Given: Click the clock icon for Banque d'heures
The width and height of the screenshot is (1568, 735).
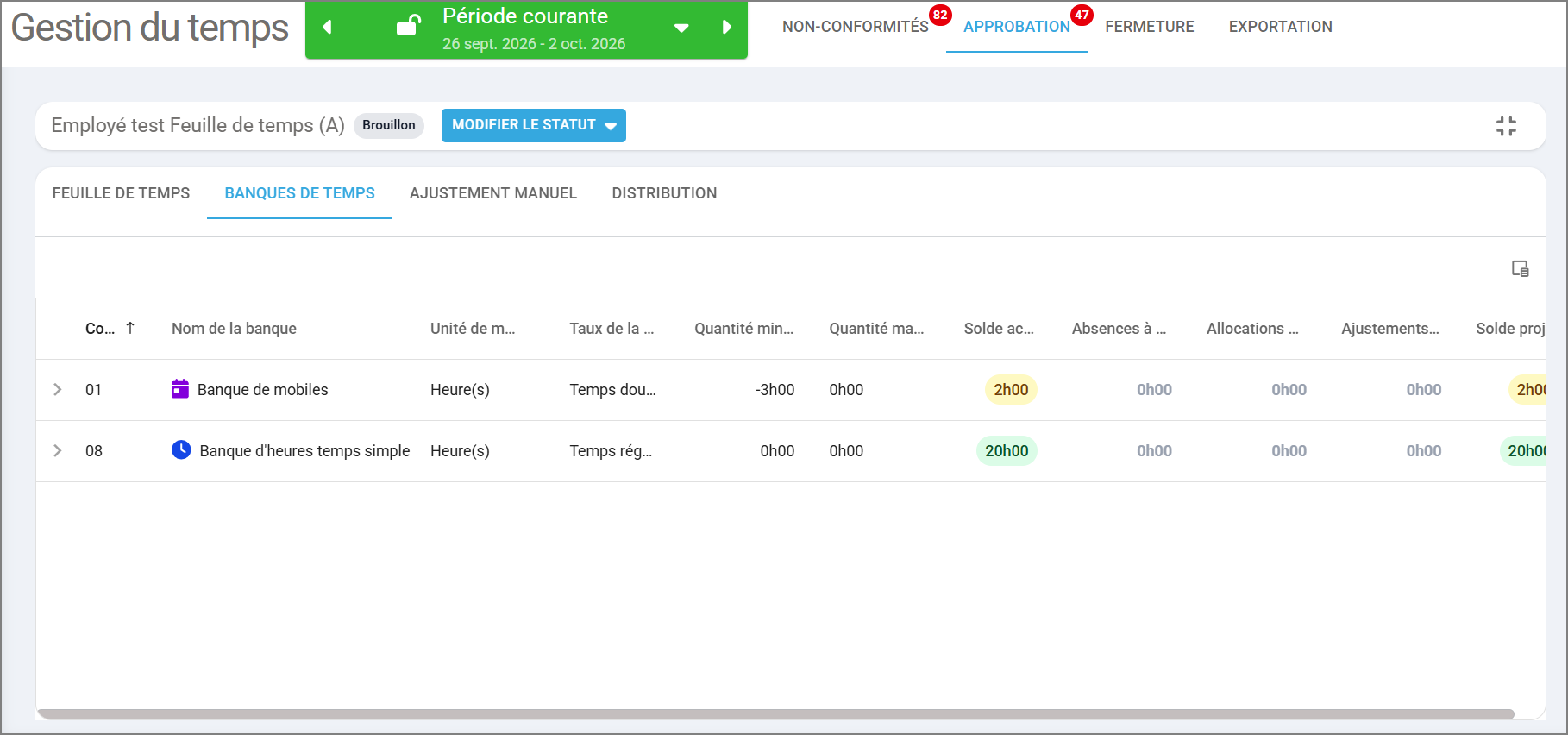Looking at the screenshot, I should coord(181,449).
